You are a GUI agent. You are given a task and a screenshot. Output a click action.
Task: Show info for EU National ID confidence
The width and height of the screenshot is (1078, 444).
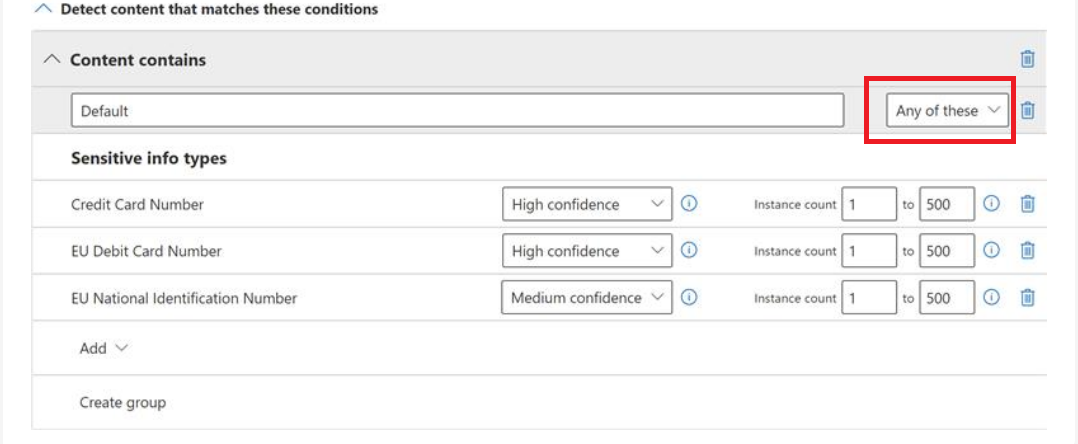coord(689,297)
